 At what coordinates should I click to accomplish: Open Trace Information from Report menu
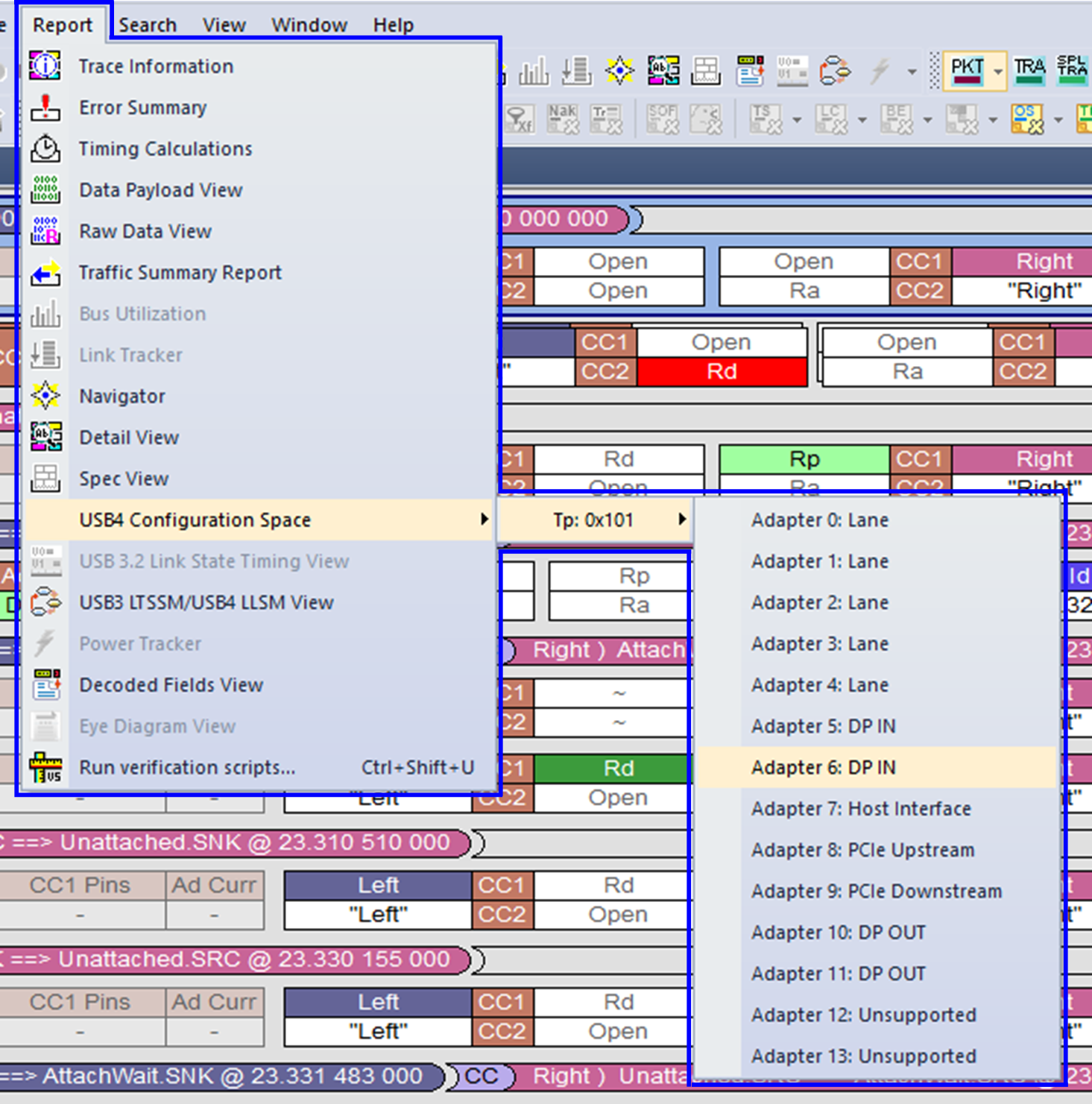click(x=156, y=66)
